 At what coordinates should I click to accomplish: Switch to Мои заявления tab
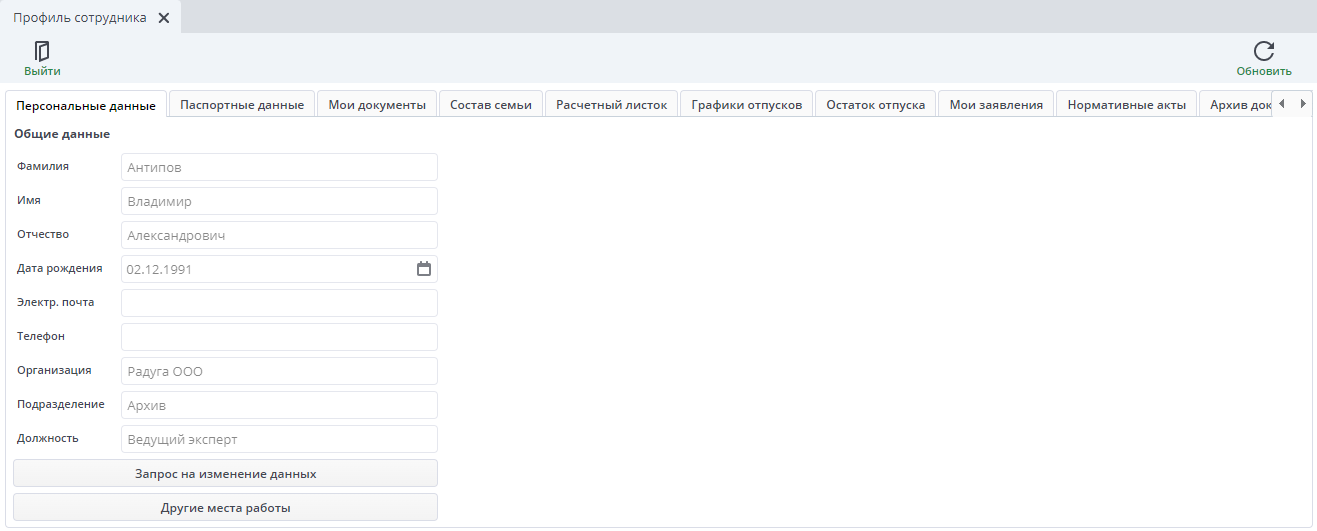click(997, 104)
